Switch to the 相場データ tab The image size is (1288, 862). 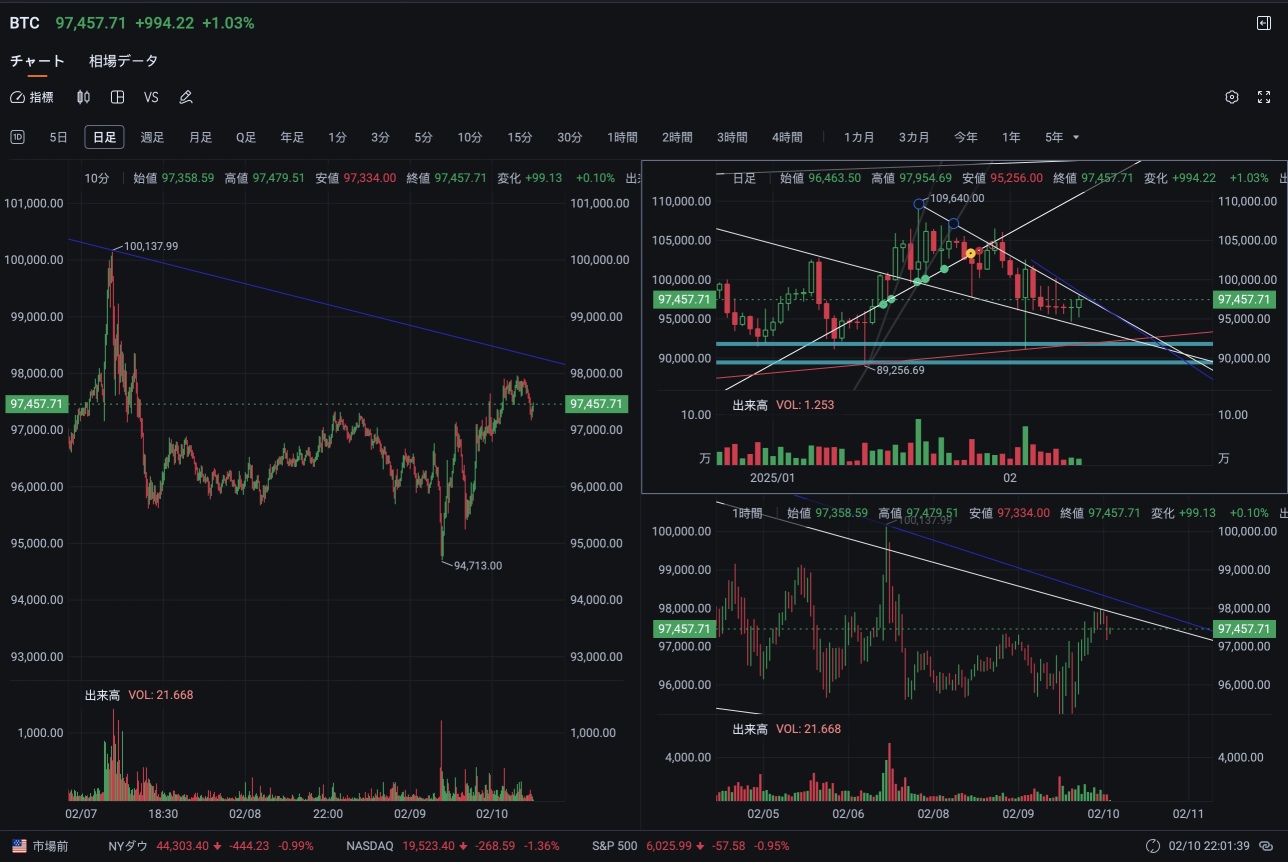tap(123, 61)
